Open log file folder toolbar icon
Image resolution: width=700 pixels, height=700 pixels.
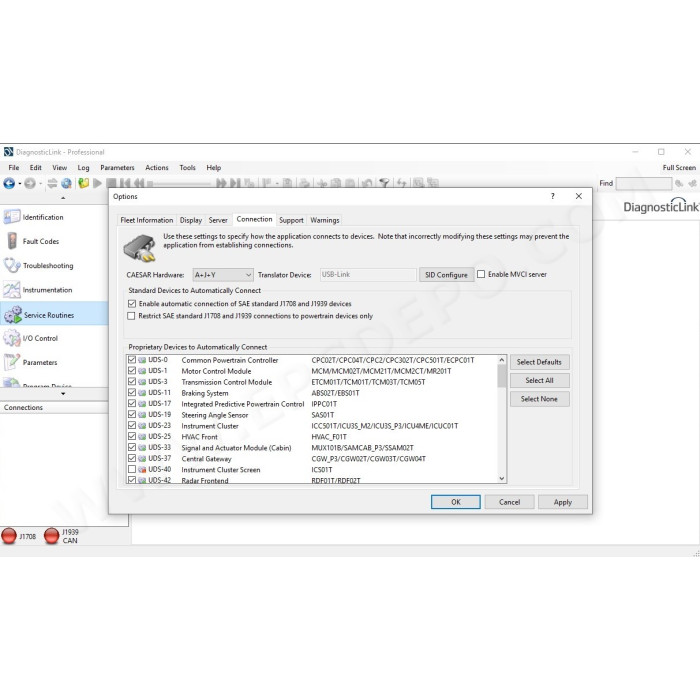click(83, 183)
